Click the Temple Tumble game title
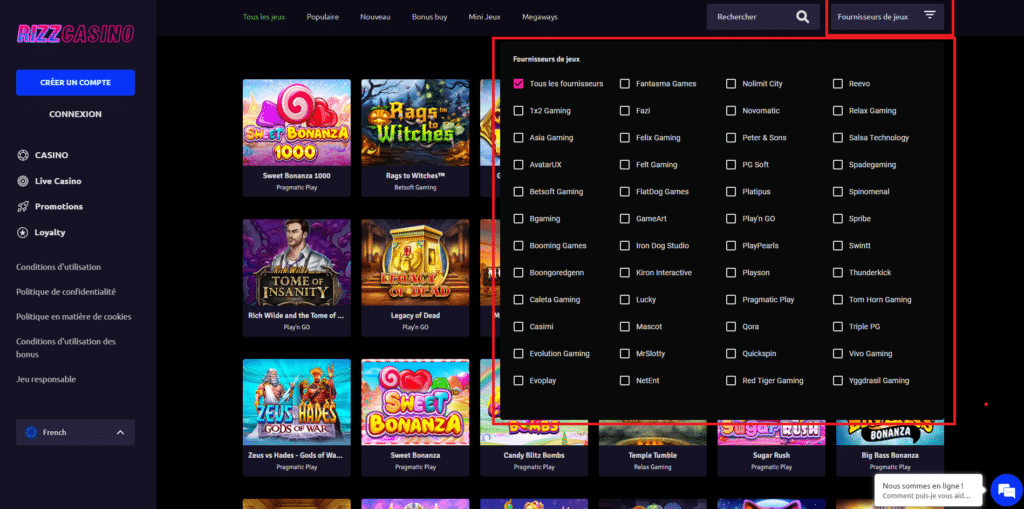Image resolution: width=1024 pixels, height=509 pixels. [x=652, y=455]
